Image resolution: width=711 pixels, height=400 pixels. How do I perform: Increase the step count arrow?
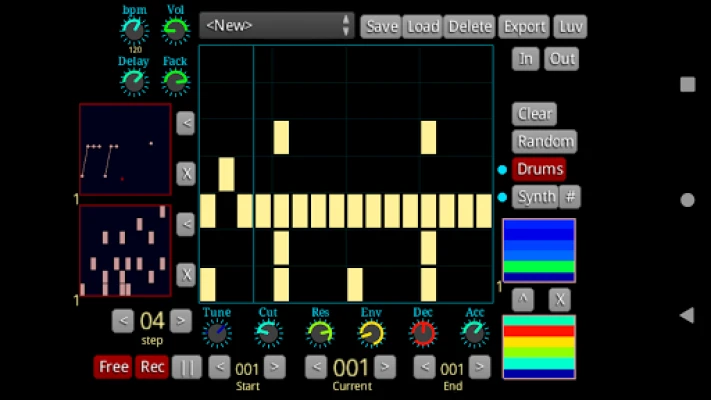click(x=180, y=321)
